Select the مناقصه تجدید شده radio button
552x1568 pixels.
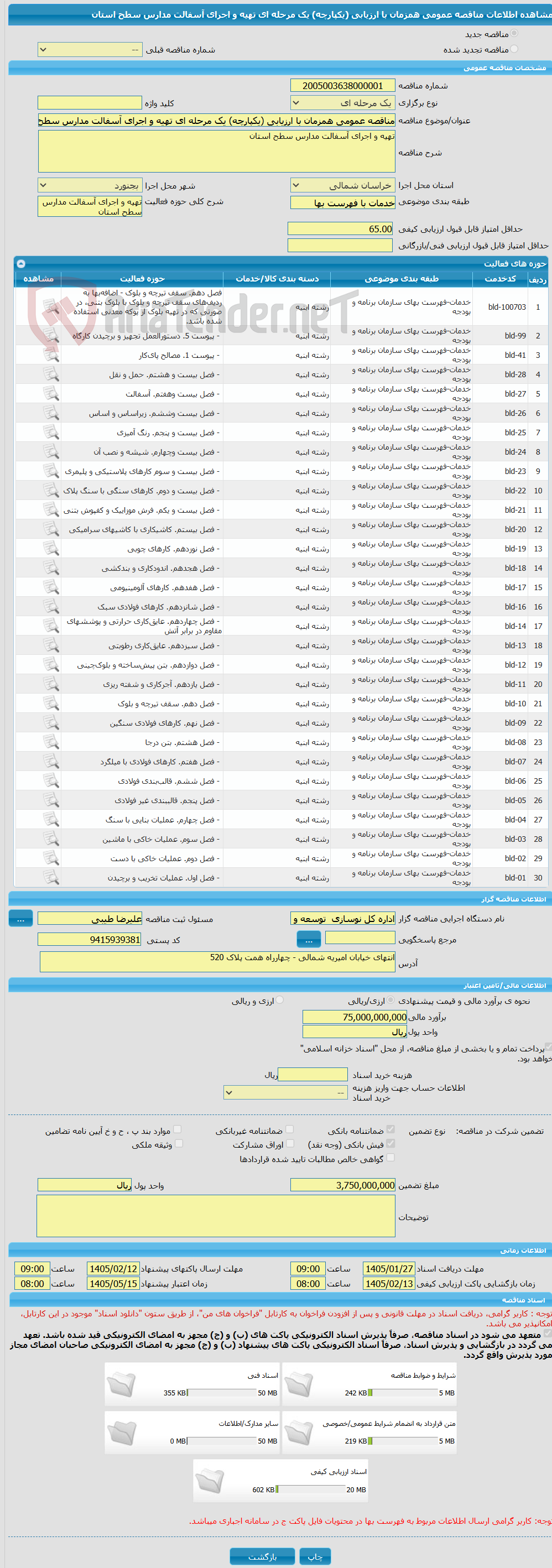click(x=514, y=49)
